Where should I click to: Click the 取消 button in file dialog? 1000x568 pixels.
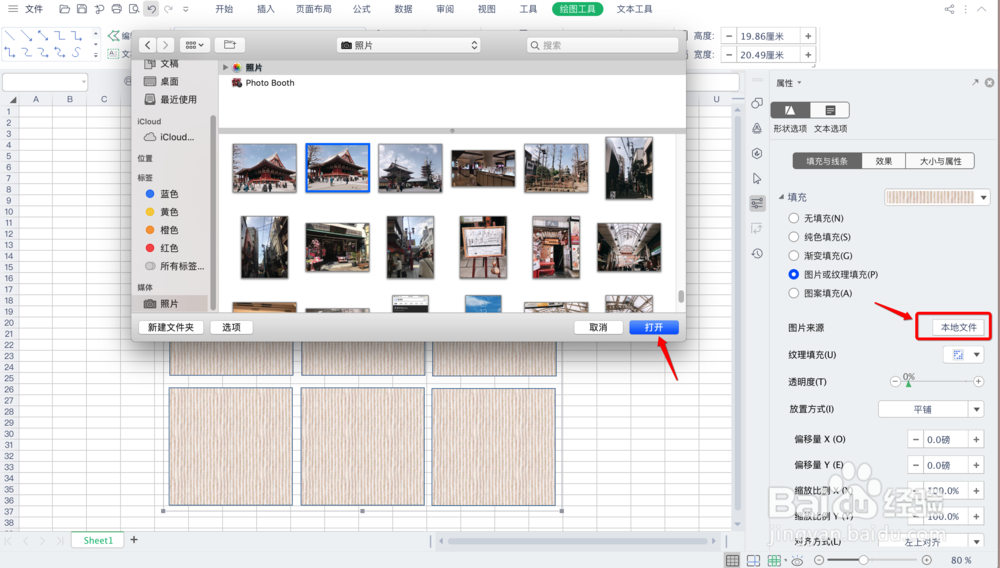pyautogui.click(x=598, y=327)
